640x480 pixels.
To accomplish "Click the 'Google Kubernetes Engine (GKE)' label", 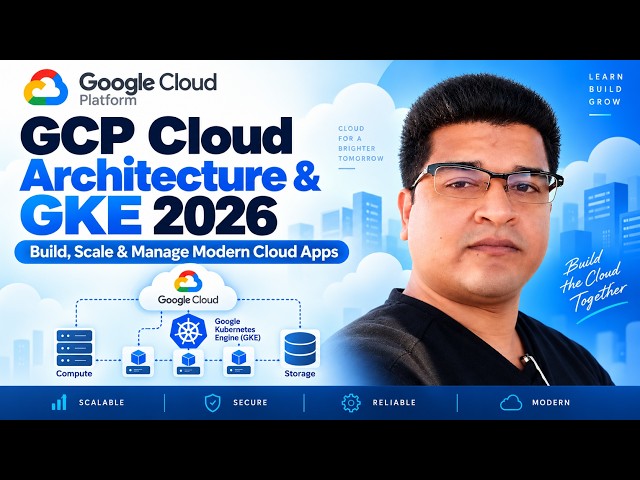I will coord(238,329).
